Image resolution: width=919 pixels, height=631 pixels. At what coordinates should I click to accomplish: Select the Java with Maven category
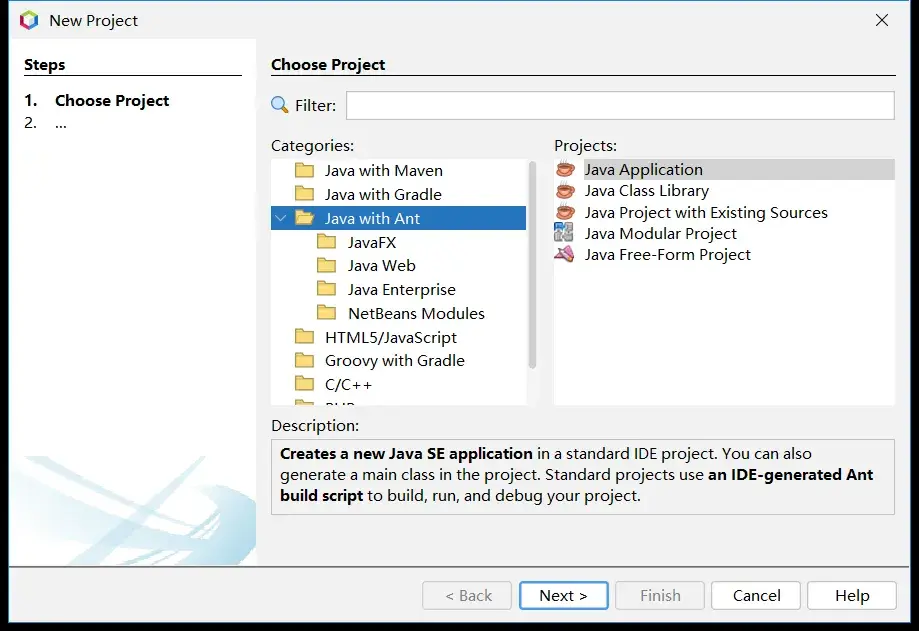click(384, 170)
